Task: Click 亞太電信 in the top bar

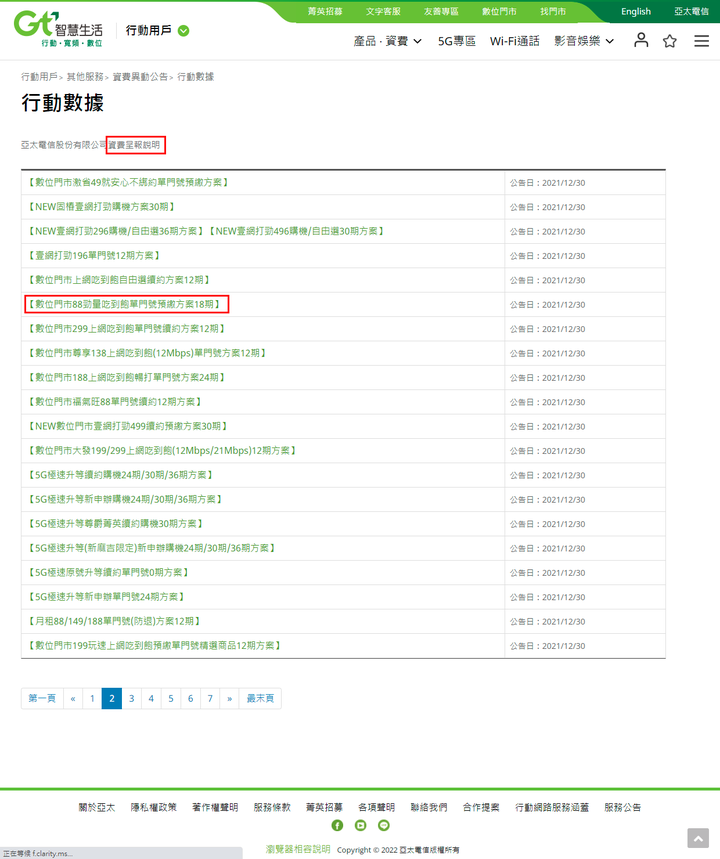Action: pyautogui.click(x=692, y=12)
